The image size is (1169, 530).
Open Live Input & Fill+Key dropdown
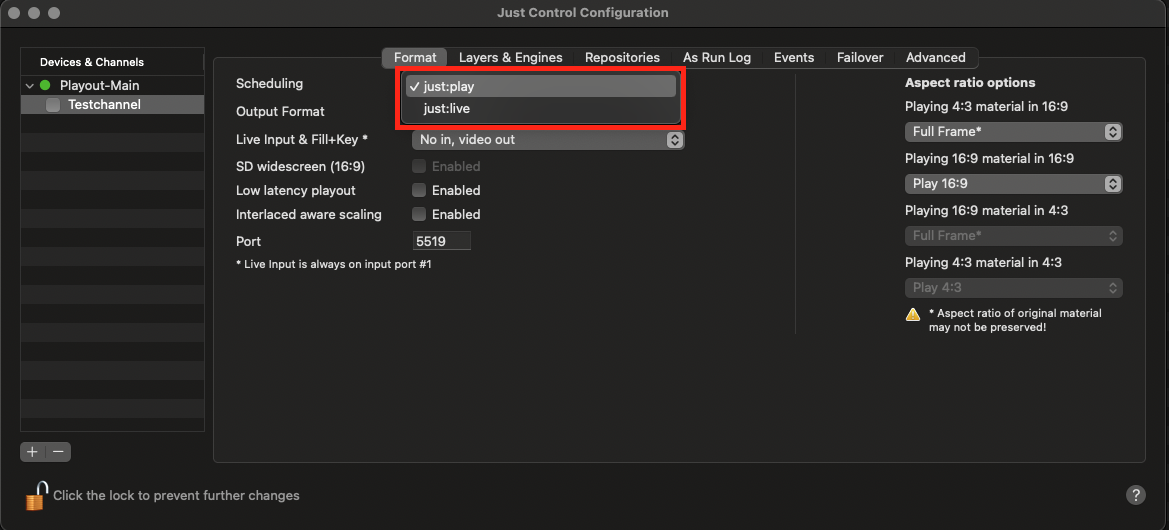click(x=548, y=139)
